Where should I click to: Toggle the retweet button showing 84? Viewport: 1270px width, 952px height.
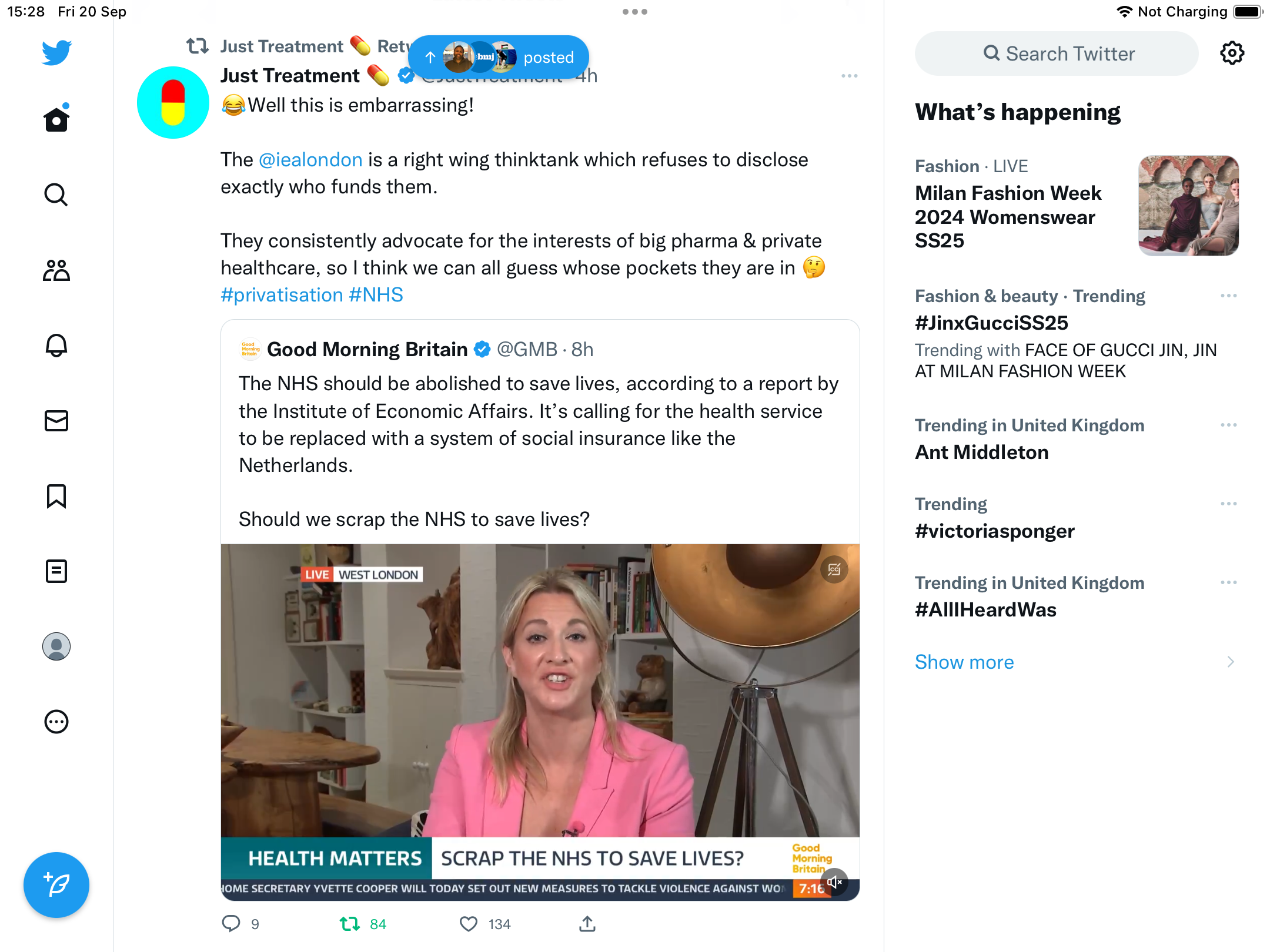coord(350,924)
